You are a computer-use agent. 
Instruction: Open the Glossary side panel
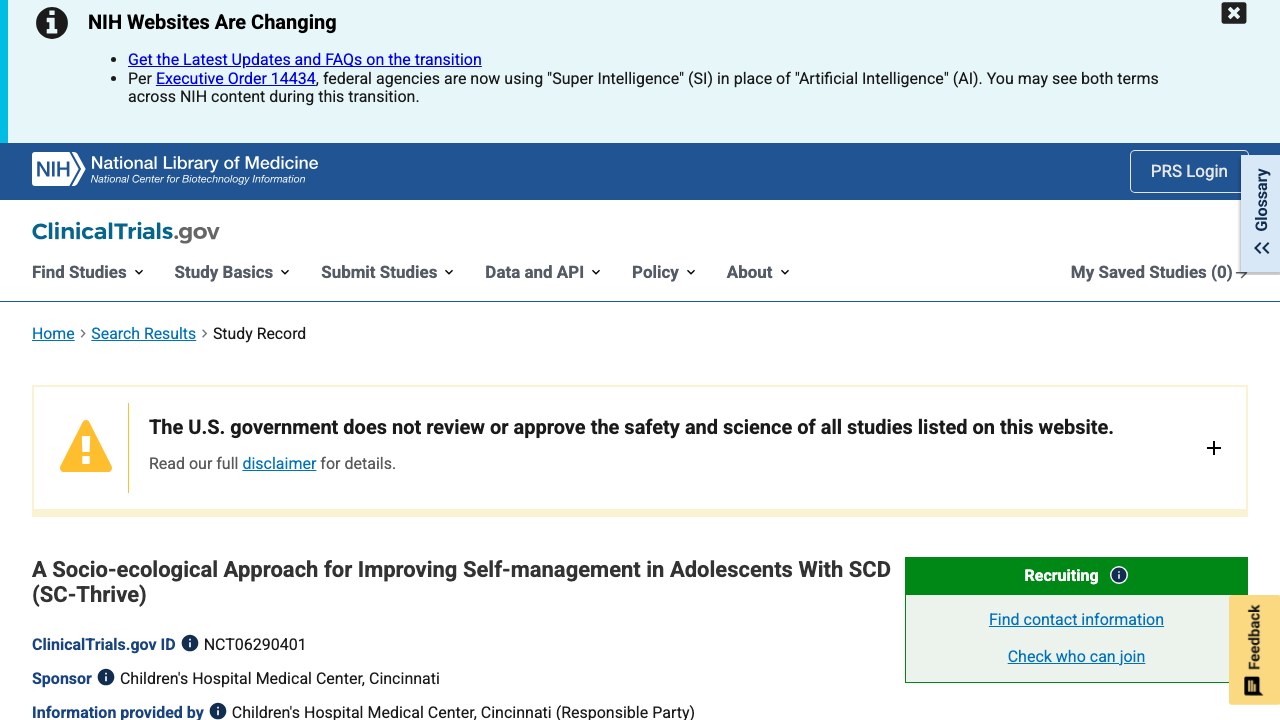[1261, 213]
